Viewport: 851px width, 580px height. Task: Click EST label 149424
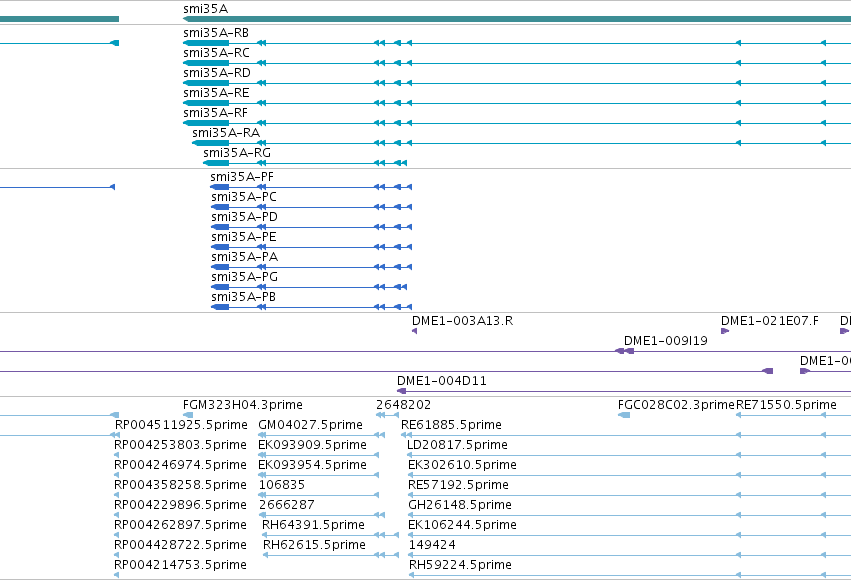click(x=432, y=545)
